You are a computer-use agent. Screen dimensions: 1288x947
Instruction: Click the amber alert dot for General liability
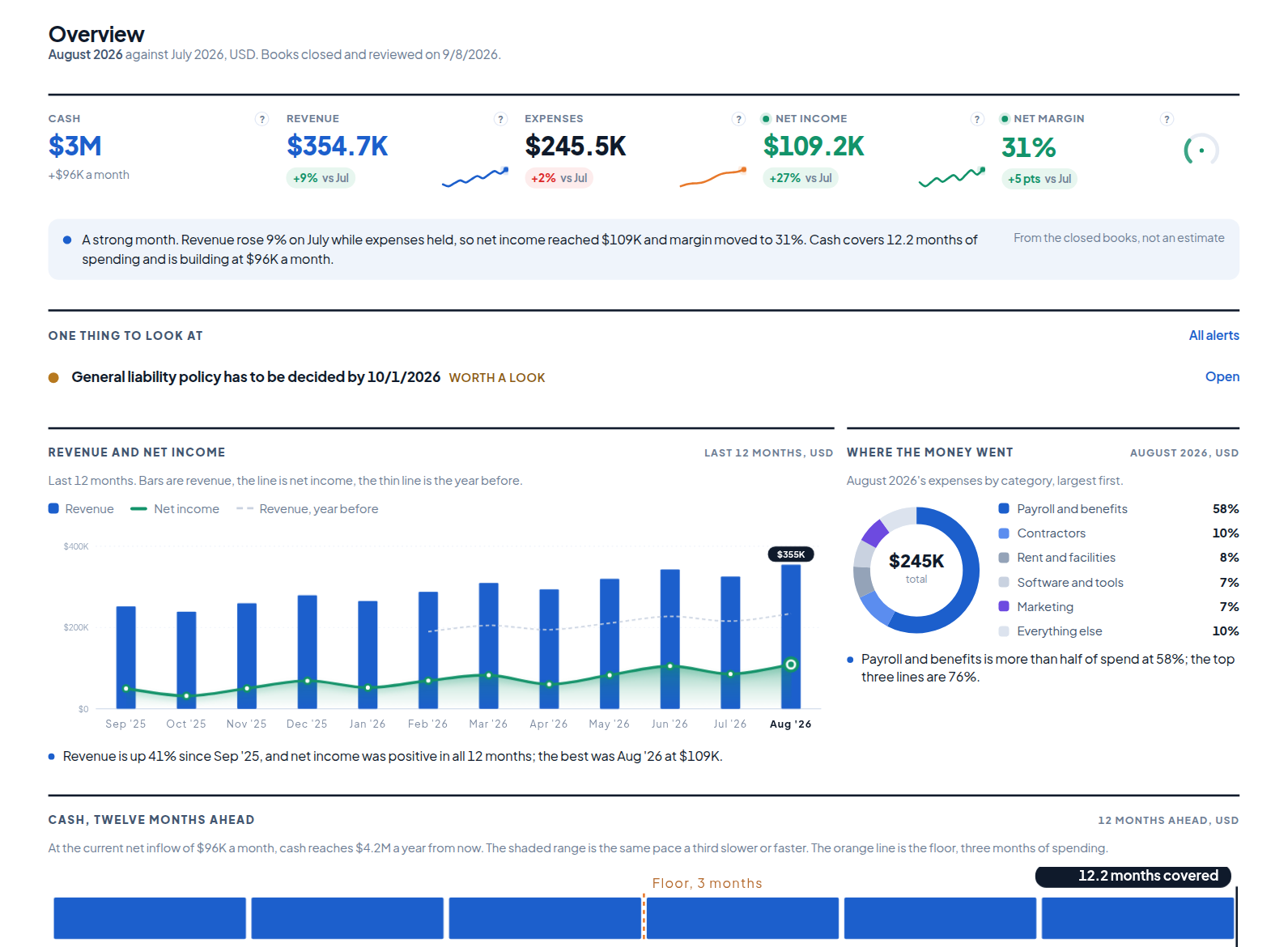53,378
